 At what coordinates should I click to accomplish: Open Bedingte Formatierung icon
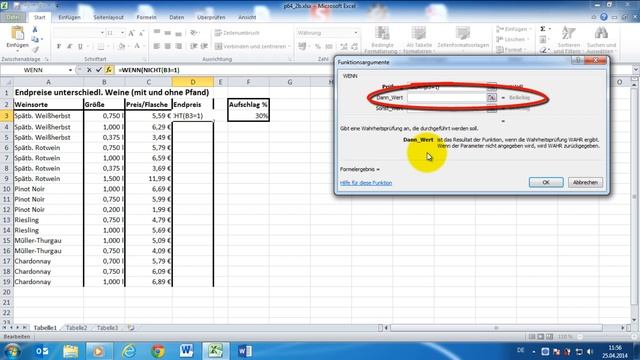click(x=382, y=33)
